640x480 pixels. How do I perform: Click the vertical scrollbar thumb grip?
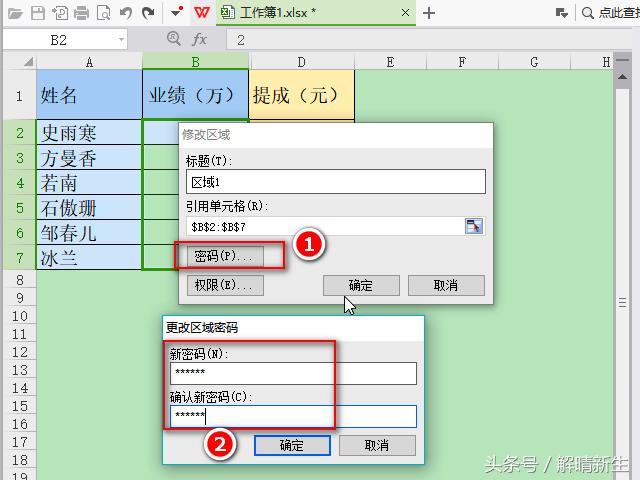click(x=622, y=302)
